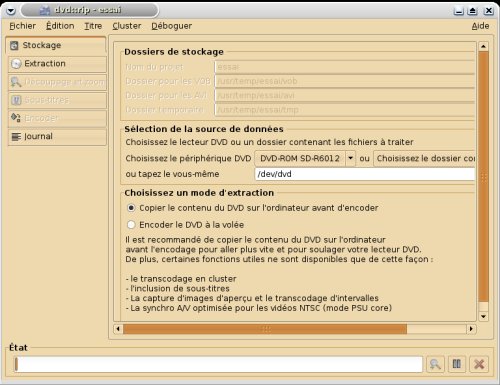The height and width of the screenshot is (385, 500).
Task: Click Choisissez le dossier button
Action: [424, 158]
